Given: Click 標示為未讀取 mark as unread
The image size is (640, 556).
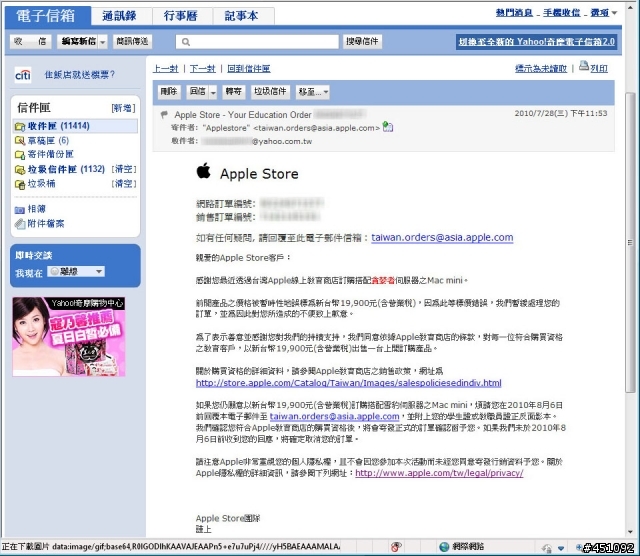Looking at the screenshot, I should coord(541,69).
